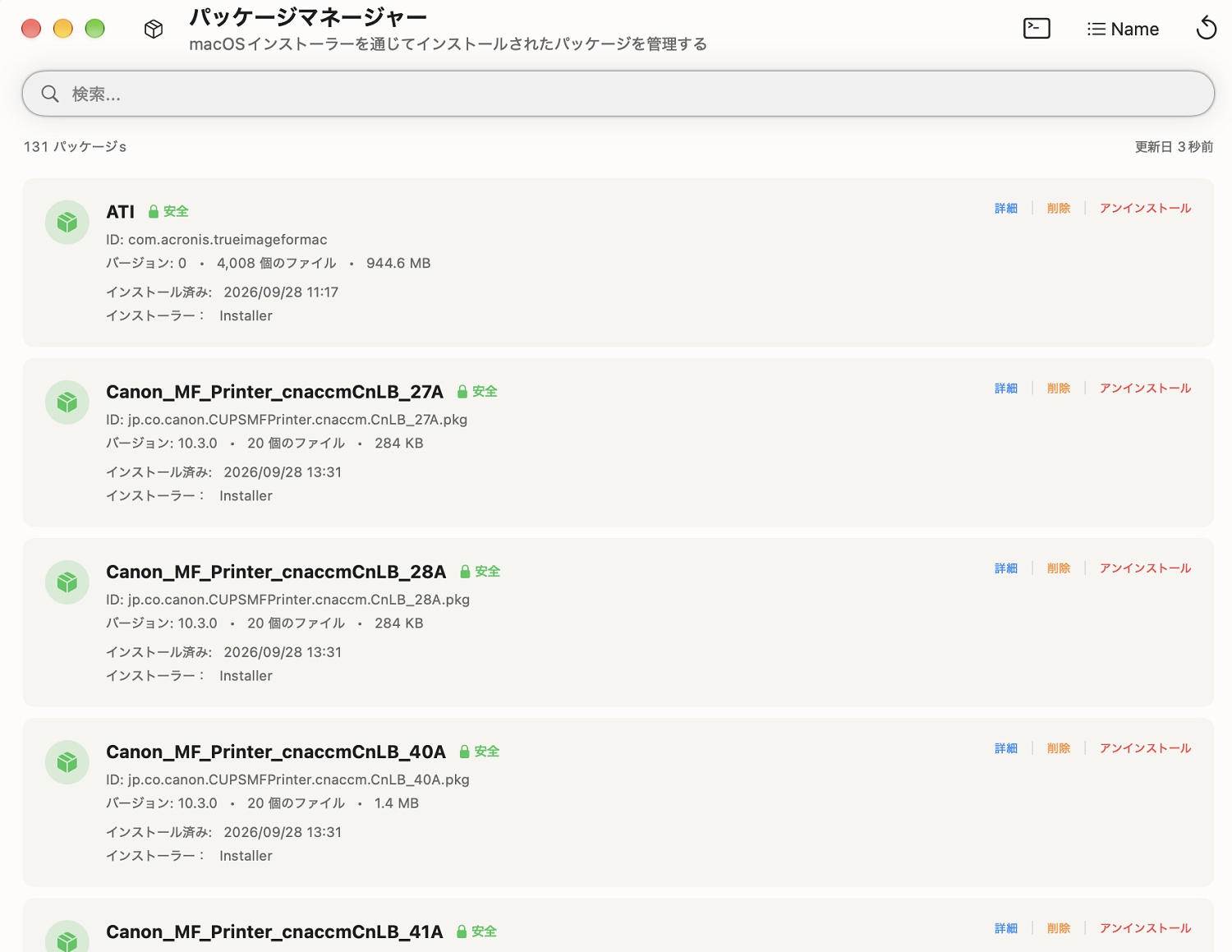Click 削除 for the ATI package
Screen dimensions: 1232x952
(1059, 208)
